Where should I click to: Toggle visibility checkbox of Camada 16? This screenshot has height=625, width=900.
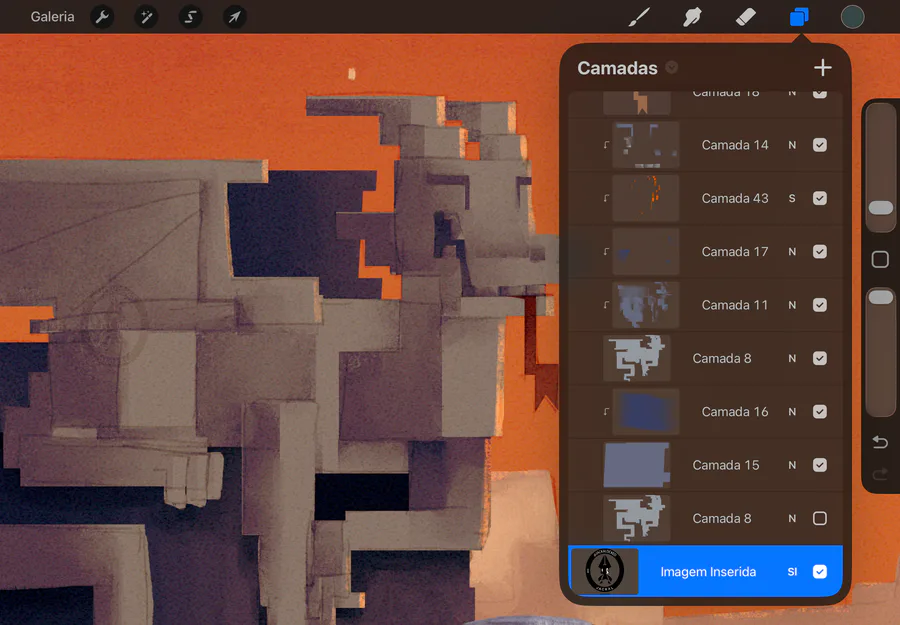click(820, 412)
